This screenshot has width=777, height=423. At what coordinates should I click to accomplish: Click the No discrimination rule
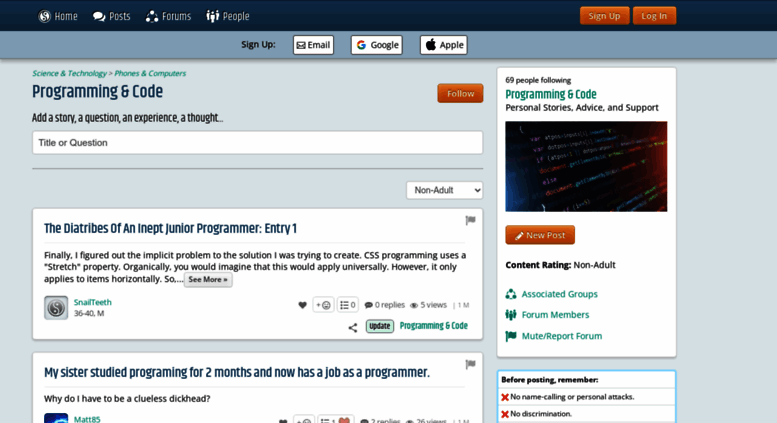click(541, 414)
